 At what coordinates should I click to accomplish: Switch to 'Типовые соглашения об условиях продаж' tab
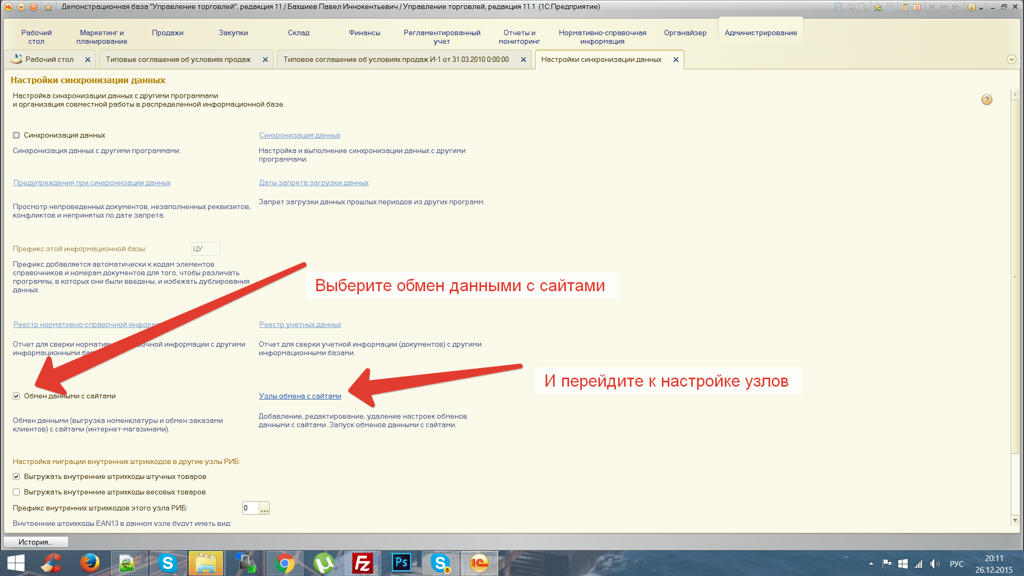178,60
